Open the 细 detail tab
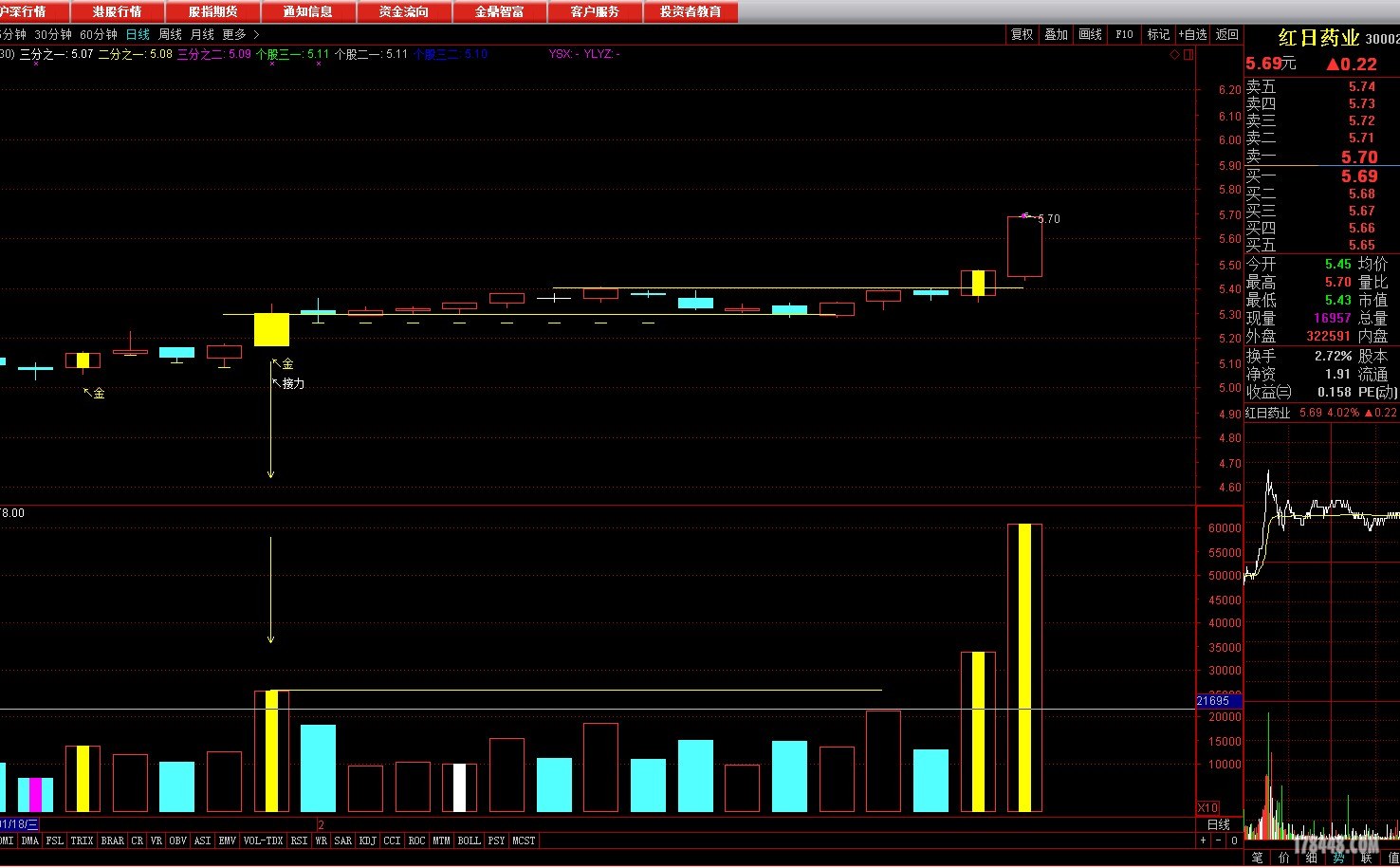1400x868 pixels. 1312,859
